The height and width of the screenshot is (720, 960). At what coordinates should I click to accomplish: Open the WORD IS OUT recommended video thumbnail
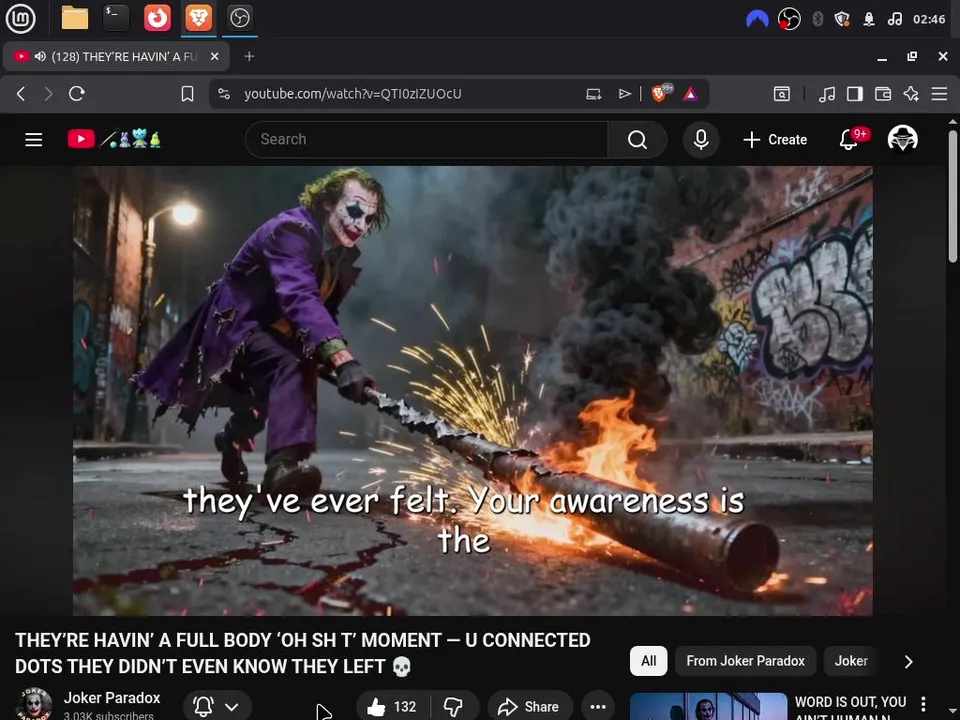[708, 707]
